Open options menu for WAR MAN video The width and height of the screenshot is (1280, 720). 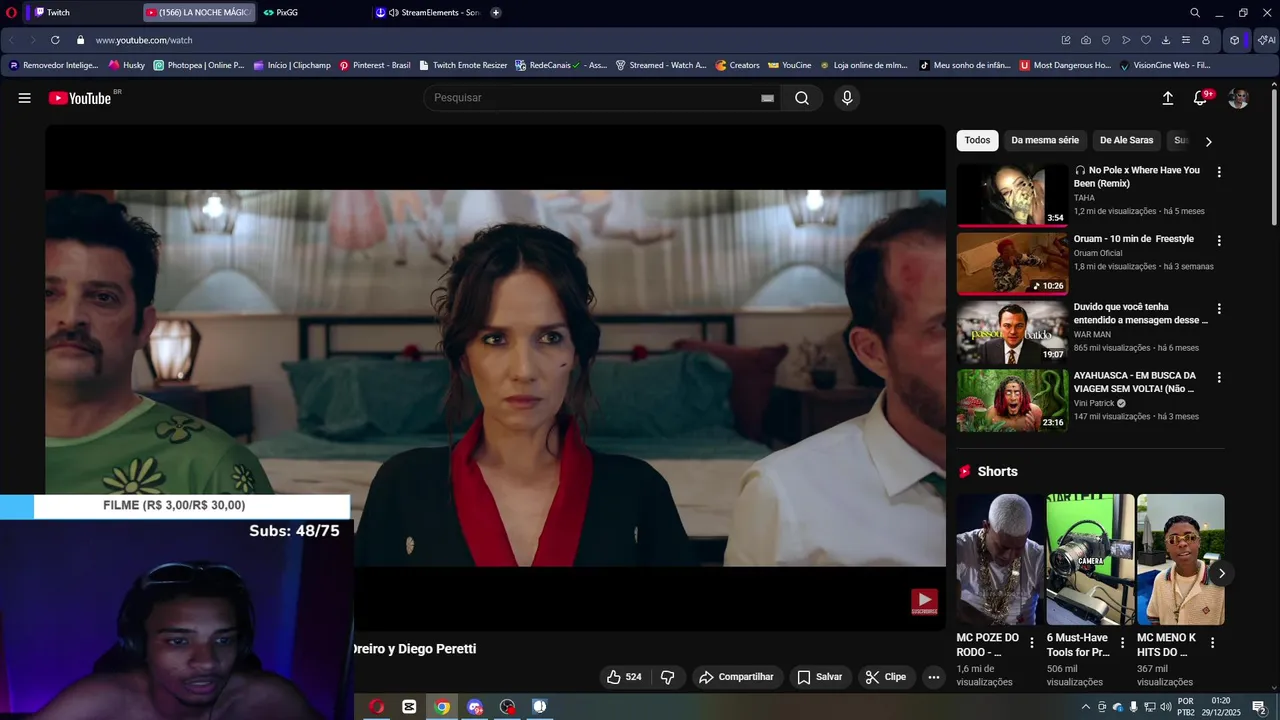click(x=1219, y=309)
